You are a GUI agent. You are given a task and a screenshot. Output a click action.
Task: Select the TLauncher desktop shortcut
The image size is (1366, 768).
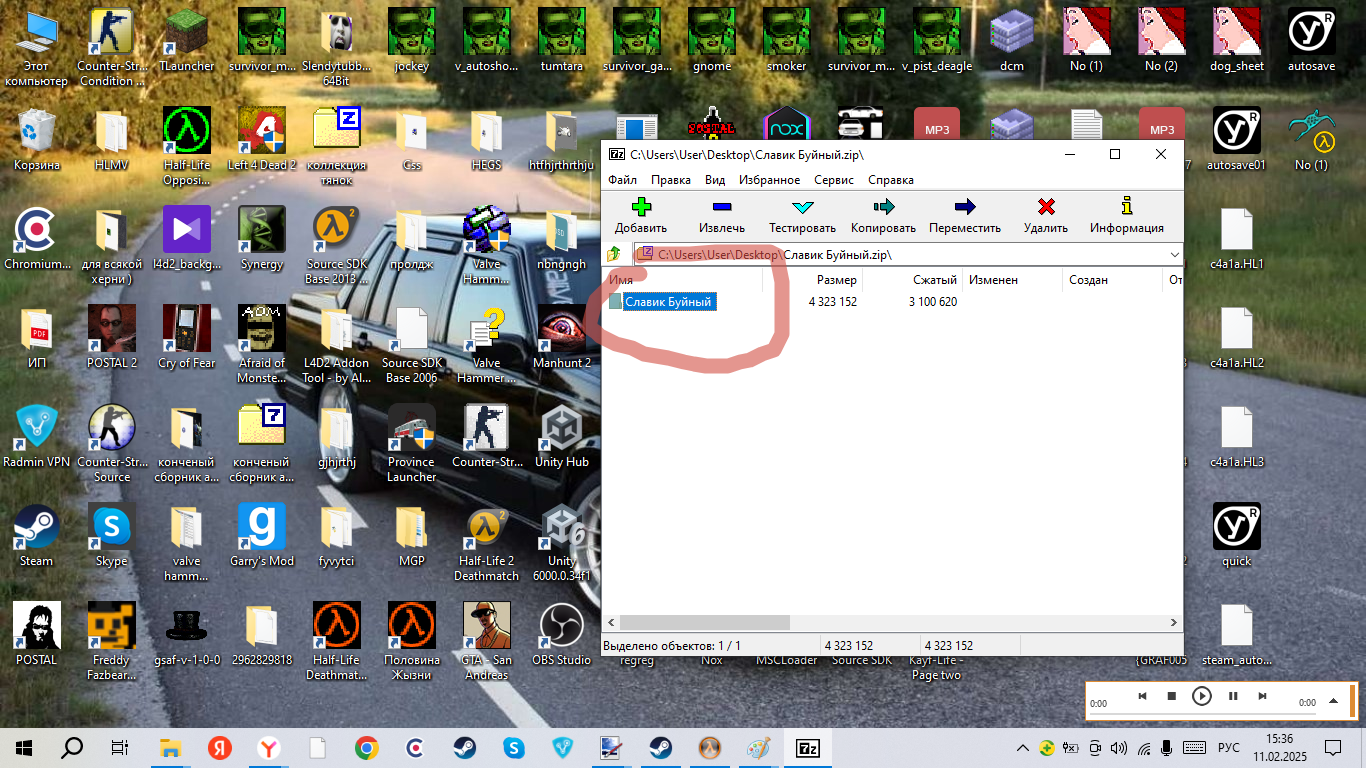[187, 41]
